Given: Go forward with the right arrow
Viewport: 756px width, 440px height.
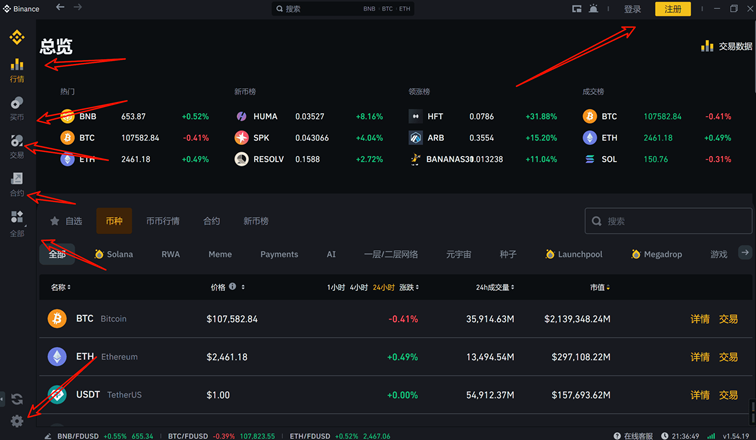Looking at the screenshot, I should pos(78,7).
